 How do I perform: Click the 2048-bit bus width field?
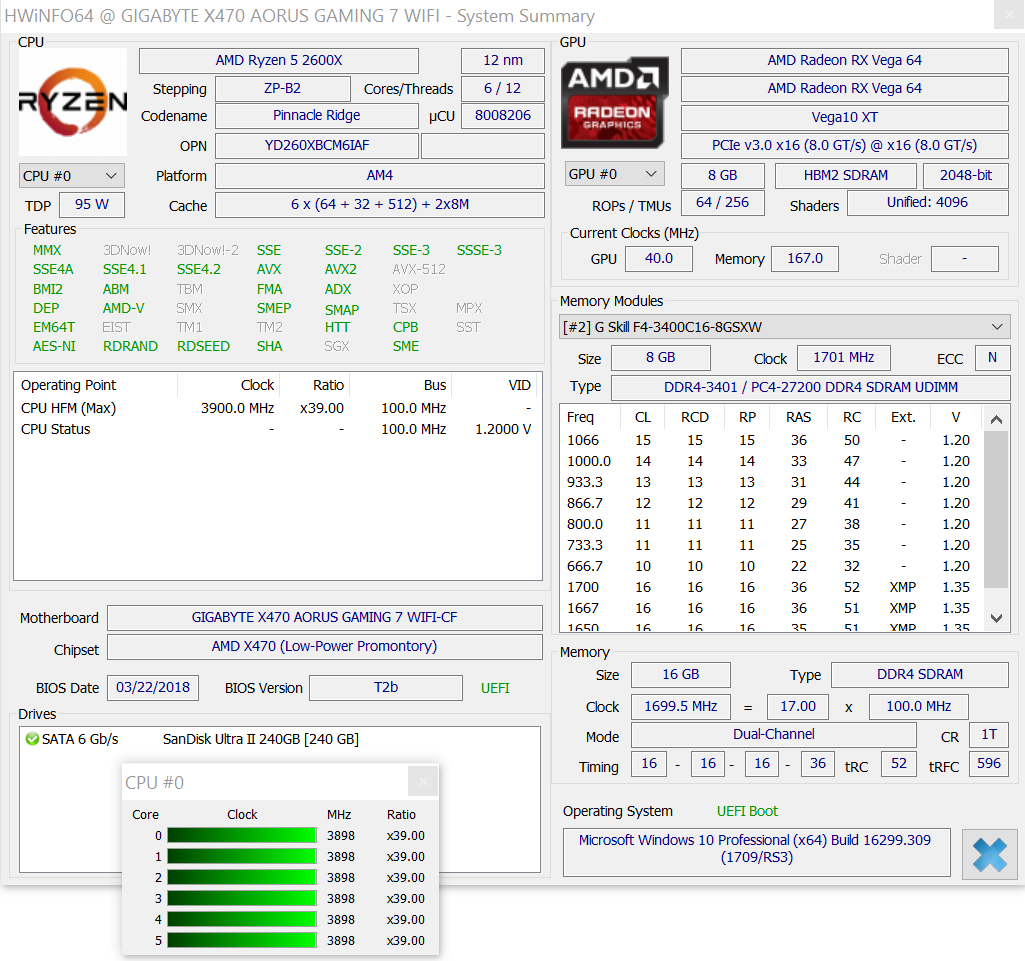click(x=966, y=176)
